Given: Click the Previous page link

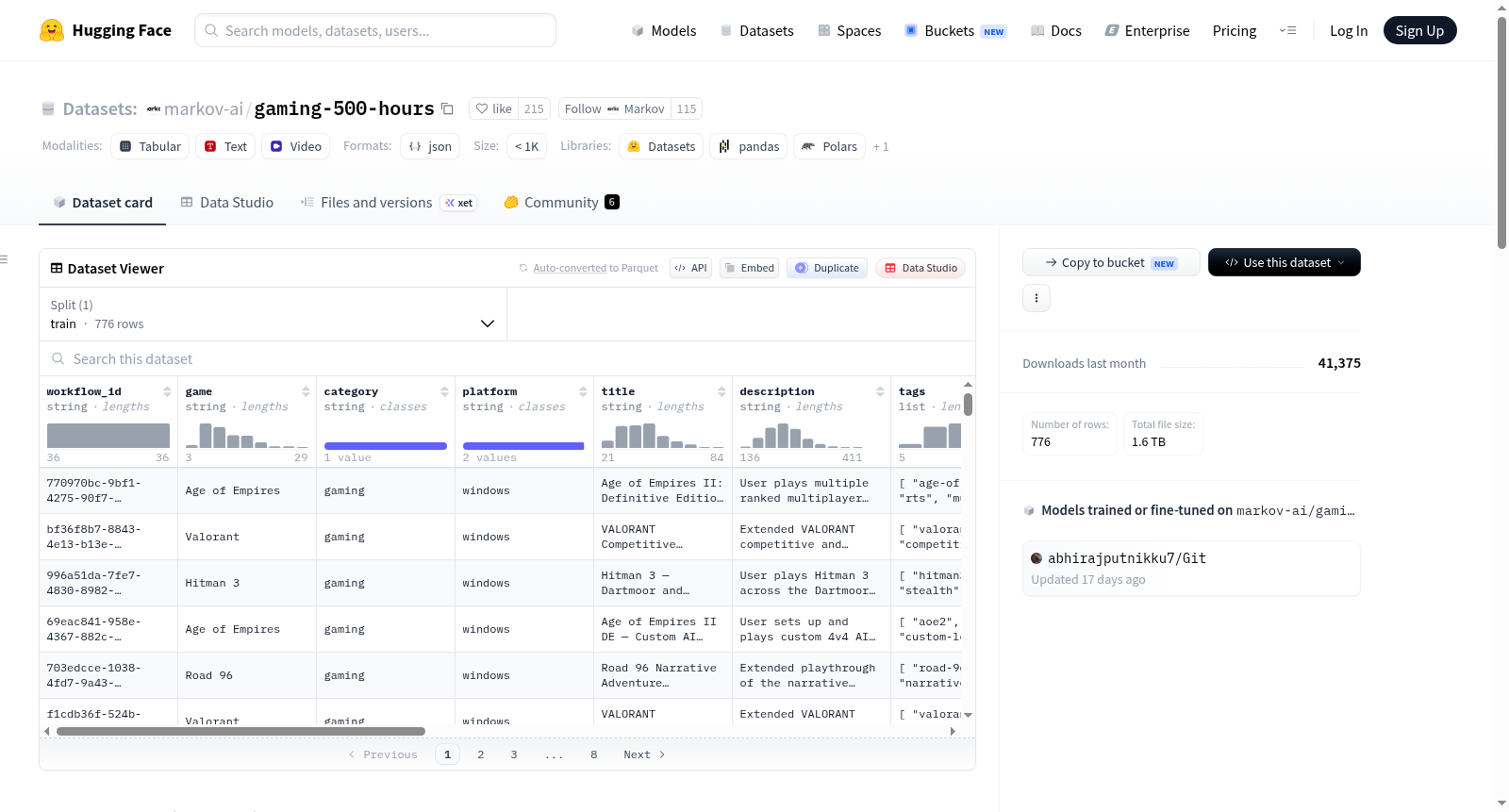Looking at the screenshot, I should tap(383, 754).
